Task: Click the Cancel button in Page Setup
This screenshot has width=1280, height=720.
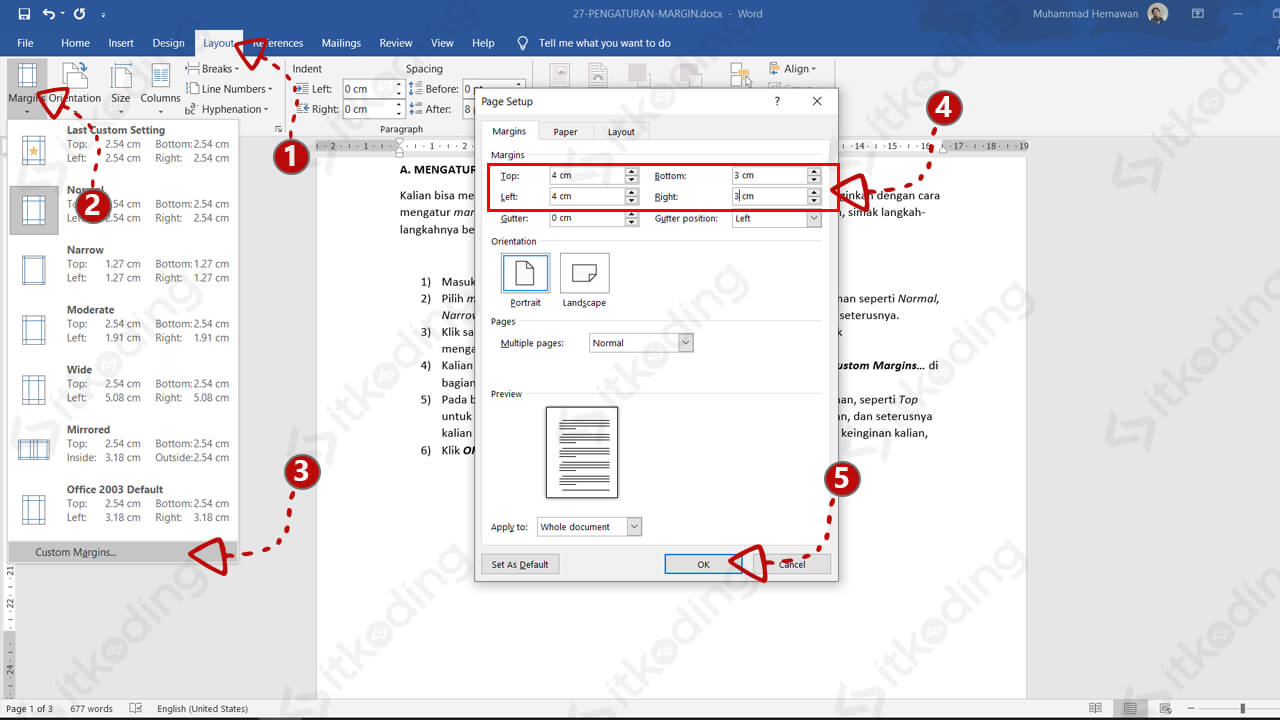Action: (792, 564)
